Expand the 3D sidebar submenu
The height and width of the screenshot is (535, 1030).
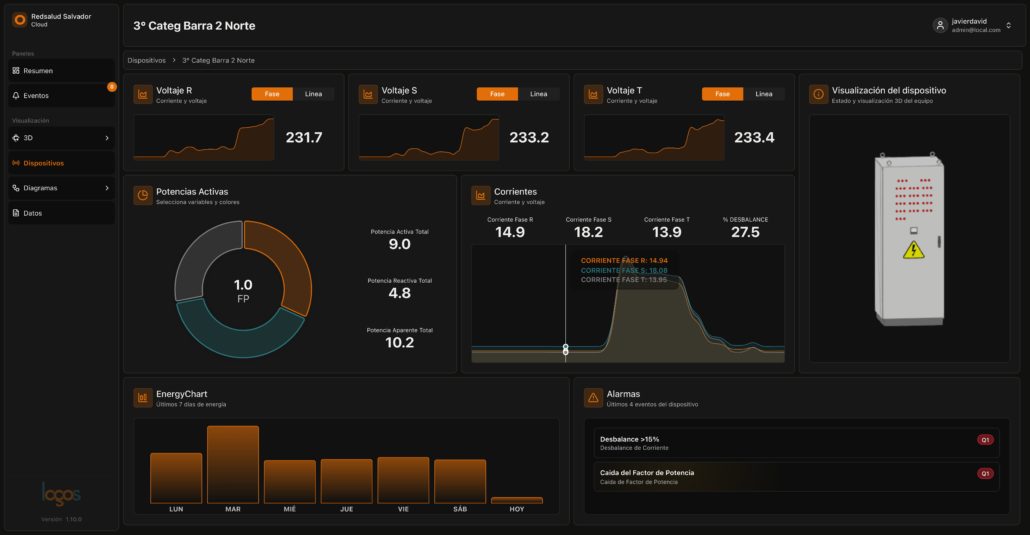click(106, 137)
